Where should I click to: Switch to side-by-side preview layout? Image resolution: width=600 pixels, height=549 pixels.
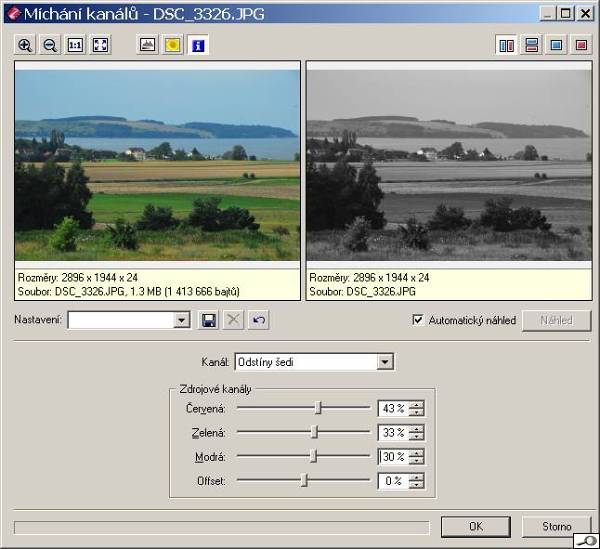tap(507, 45)
